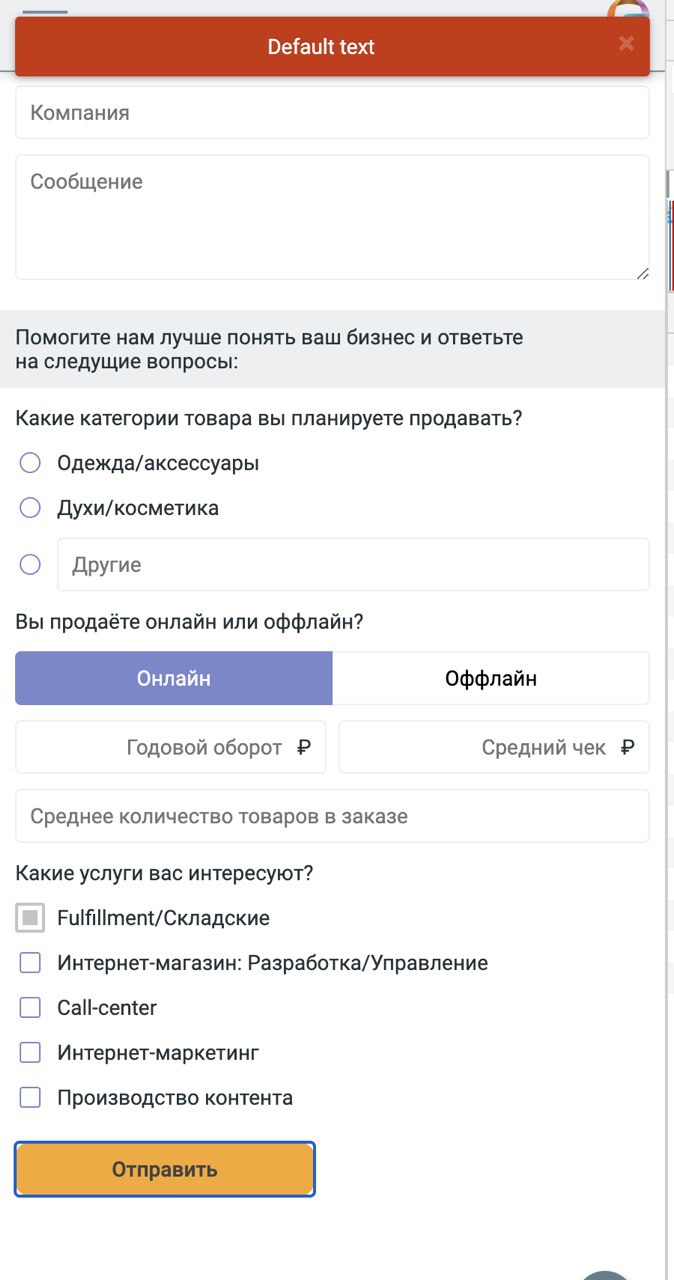
Task: Toggle the Fulfillment/Складские checkbox
Action: pos(30,918)
